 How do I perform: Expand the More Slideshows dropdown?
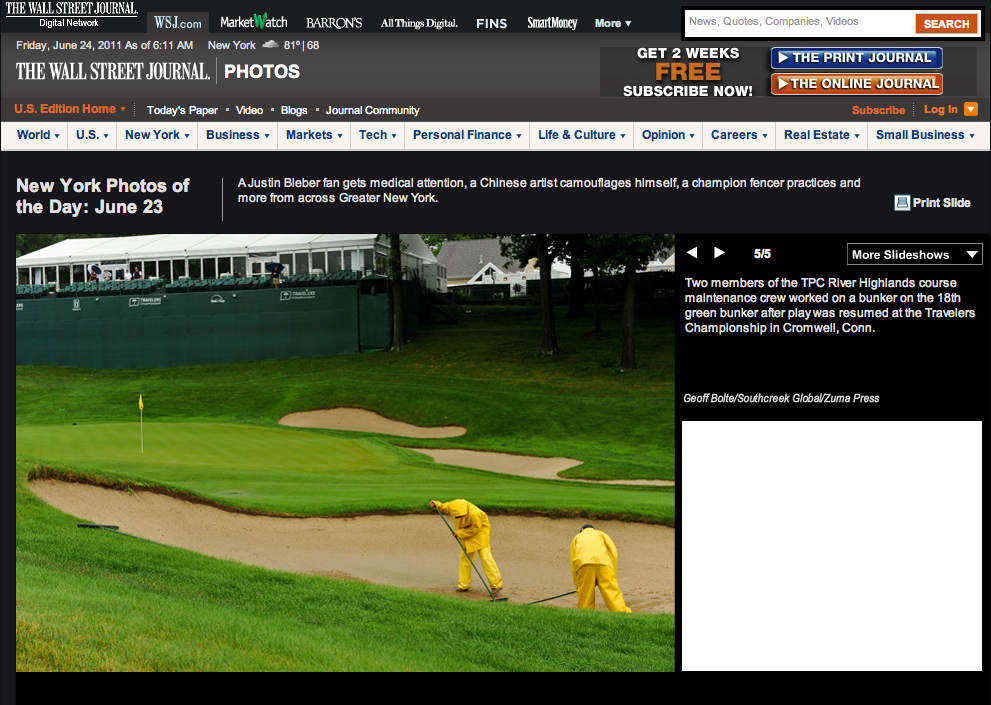tap(914, 254)
